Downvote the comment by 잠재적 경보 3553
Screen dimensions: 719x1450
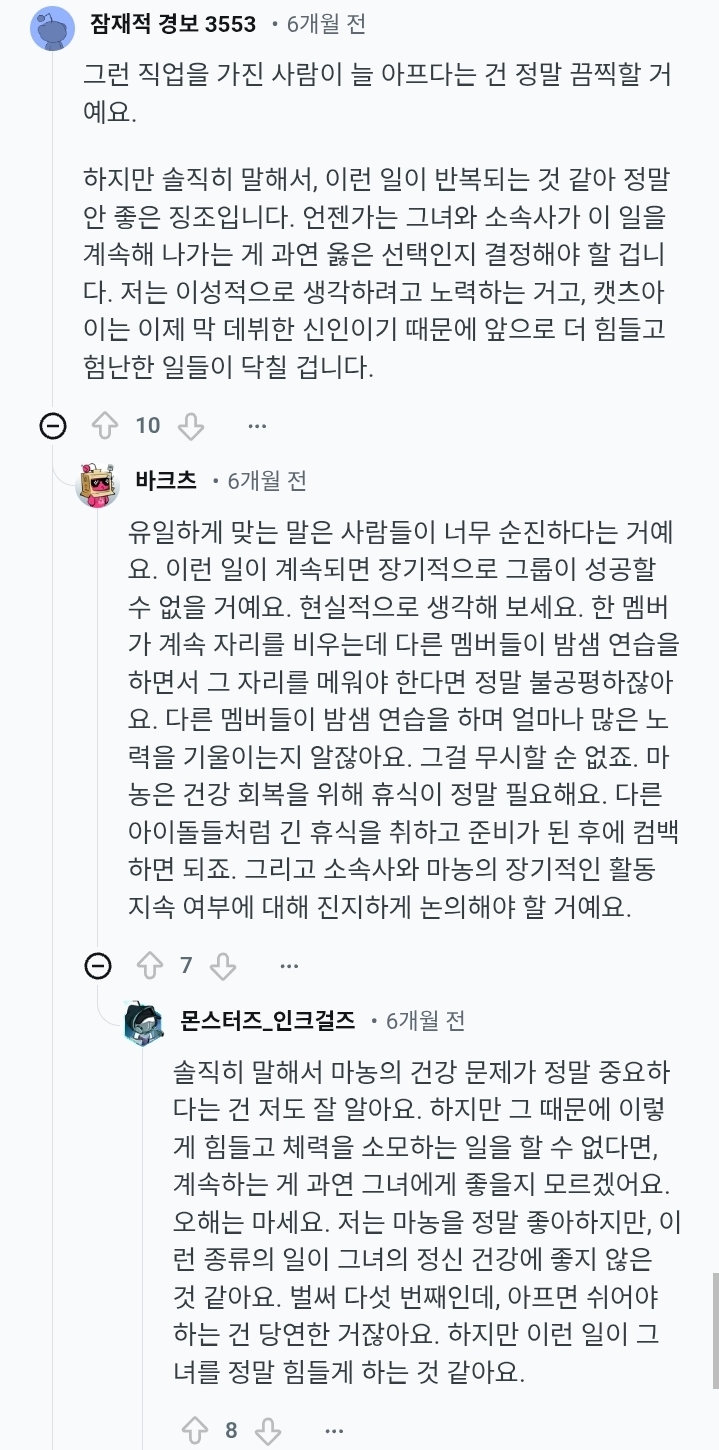click(x=190, y=426)
